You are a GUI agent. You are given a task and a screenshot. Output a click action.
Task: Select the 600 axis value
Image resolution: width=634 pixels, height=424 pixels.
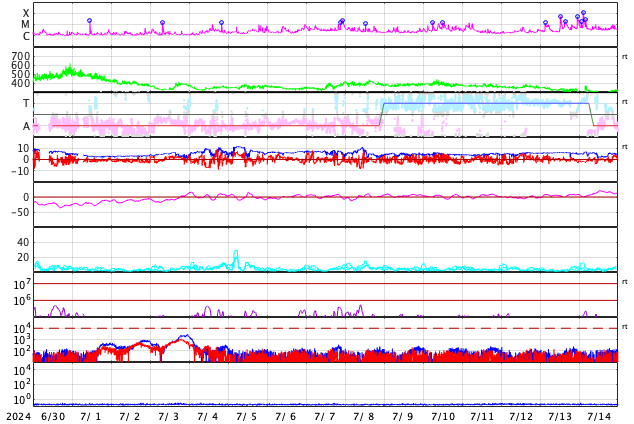(x=21, y=65)
